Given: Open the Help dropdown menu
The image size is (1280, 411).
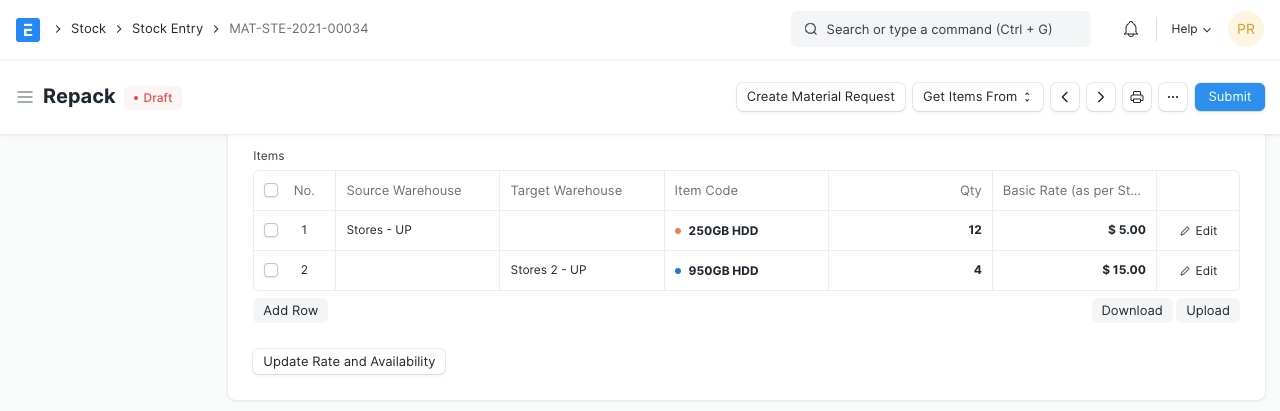Looking at the screenshot, I should pos(1190,29).
